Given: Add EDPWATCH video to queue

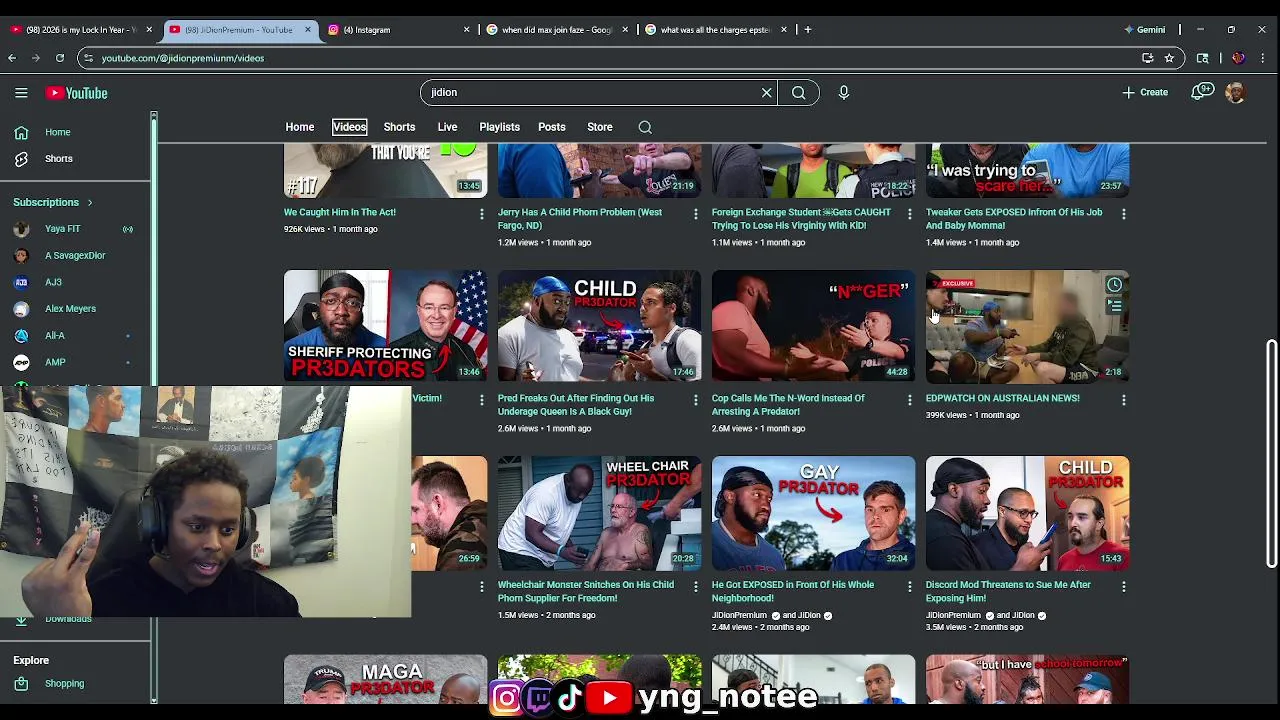Looking at the screenshot, I should point(1114,306).
